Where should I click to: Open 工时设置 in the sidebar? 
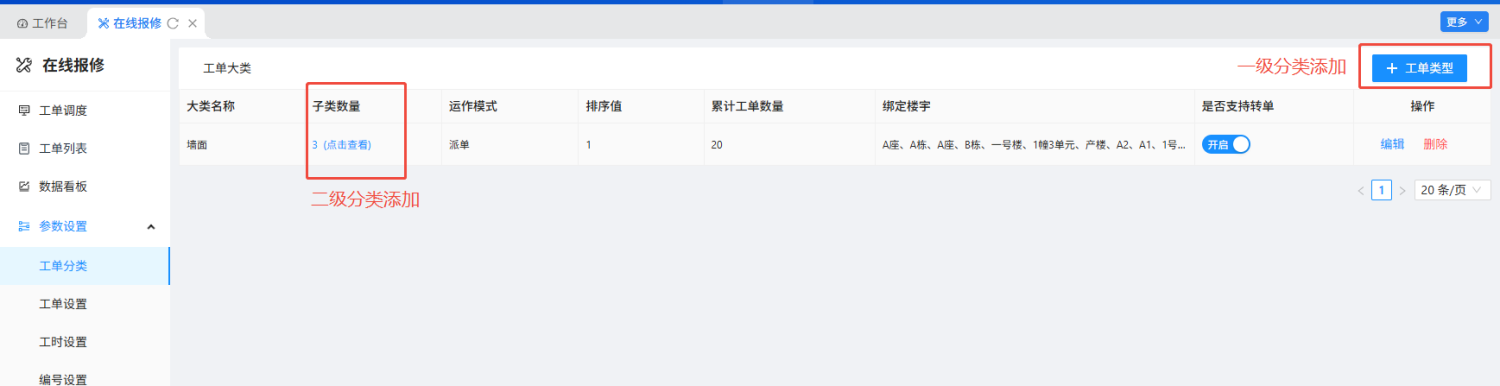coord(63,342)
